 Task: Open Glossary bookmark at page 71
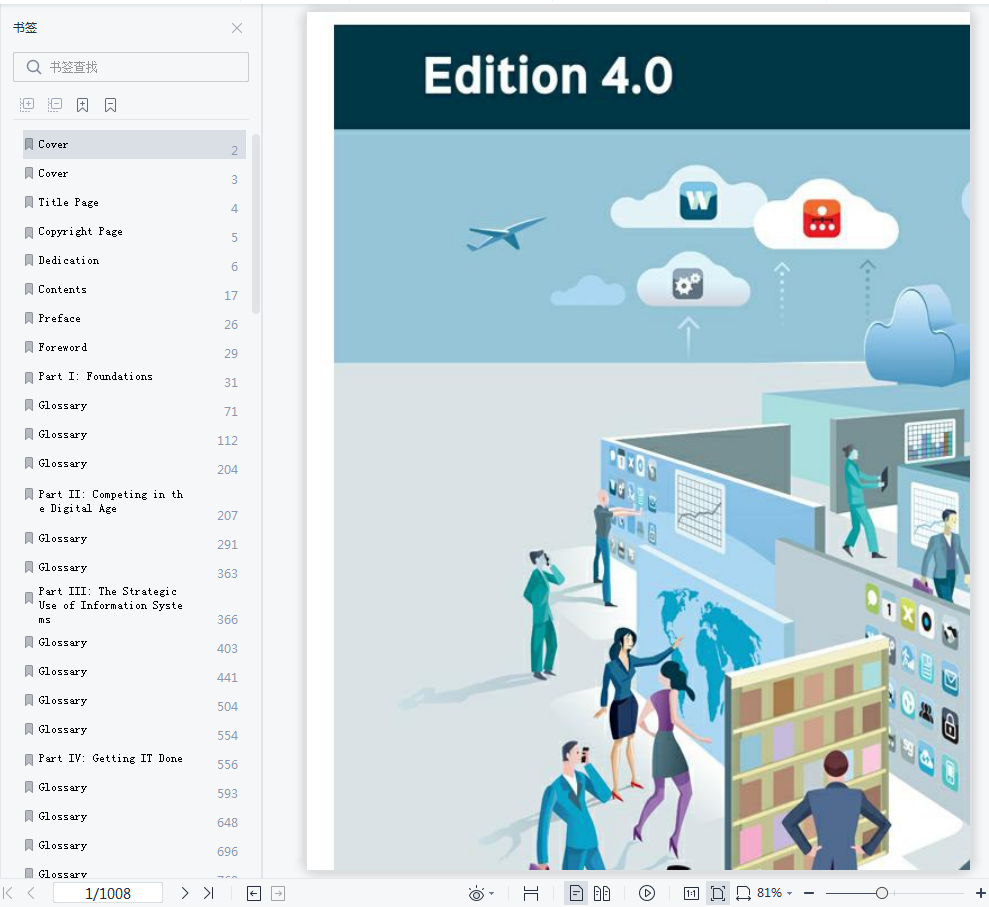[134, 406]
